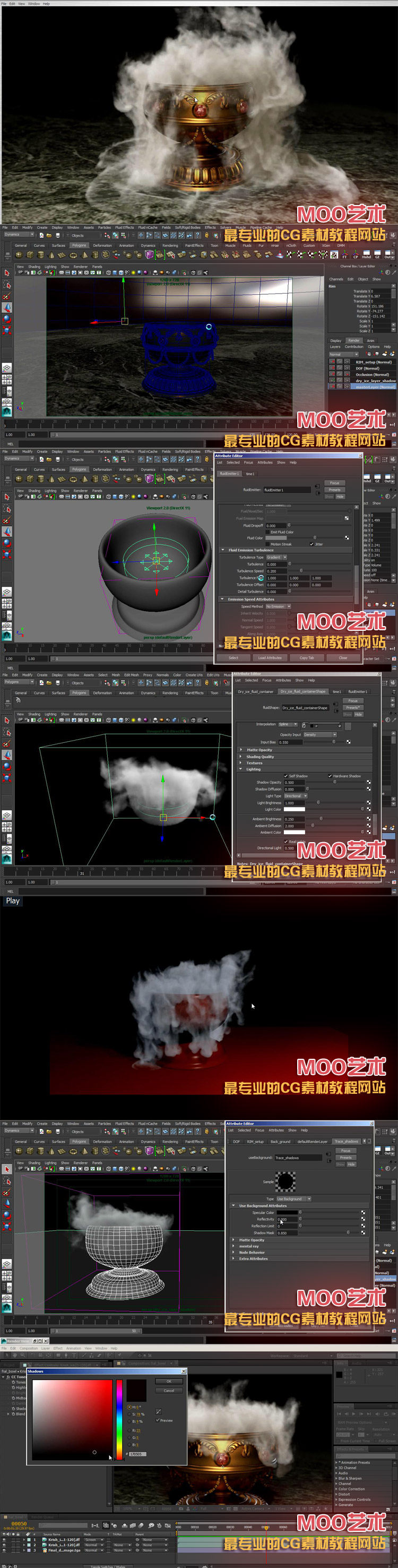This screenshot has height=1568, width=398.
Task: Open Light Type dropdown showing Directional
Action: pyautogui.click(x=295, y=795)
